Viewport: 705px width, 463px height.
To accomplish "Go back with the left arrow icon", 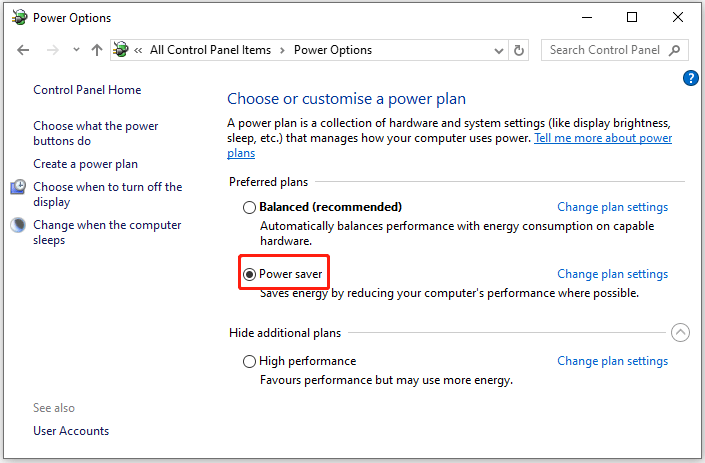I will tap(23, 50).
